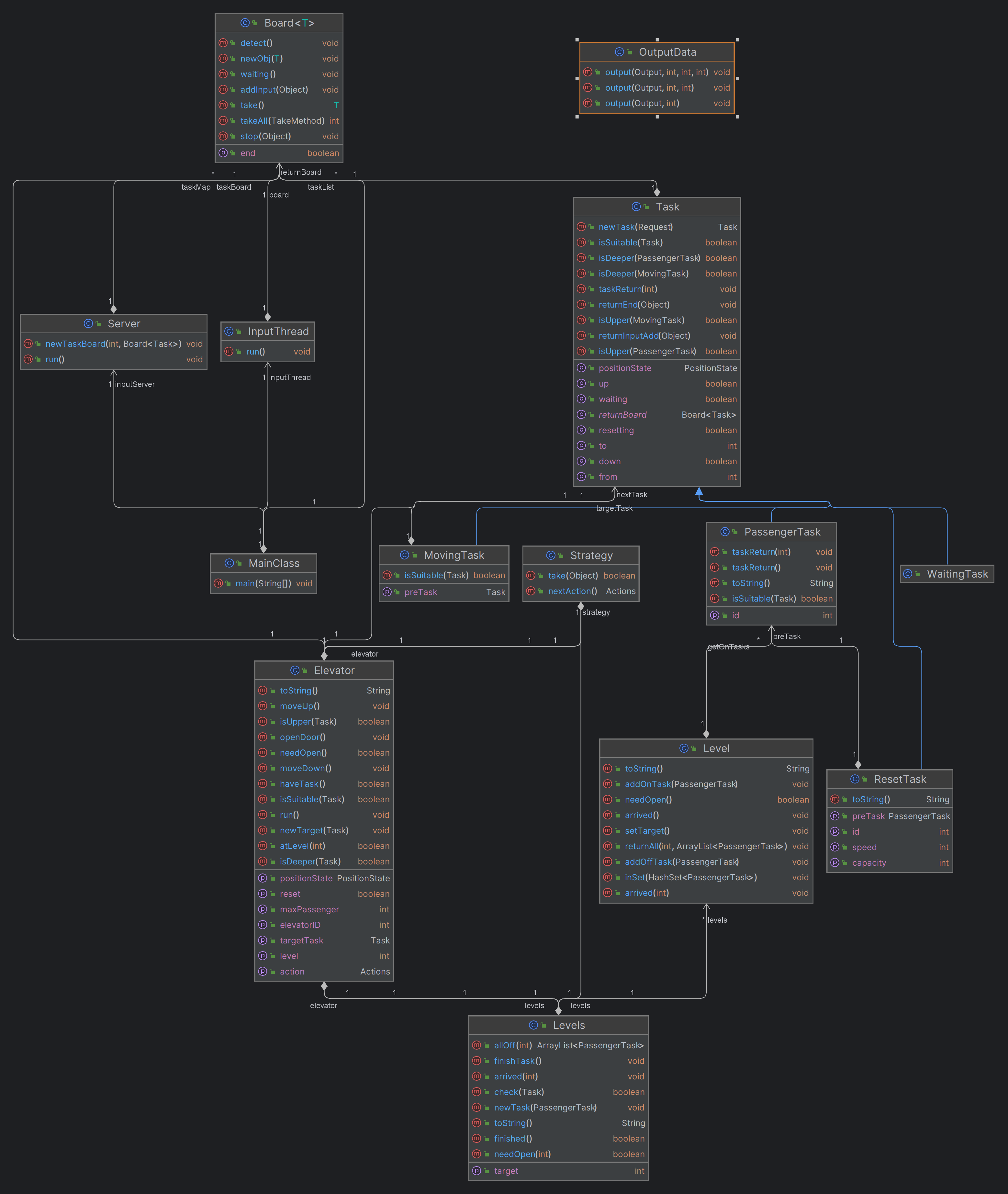Select the ResetTask class title
This screenshot has width=1008, height=1194.
(x=900, y=779)
